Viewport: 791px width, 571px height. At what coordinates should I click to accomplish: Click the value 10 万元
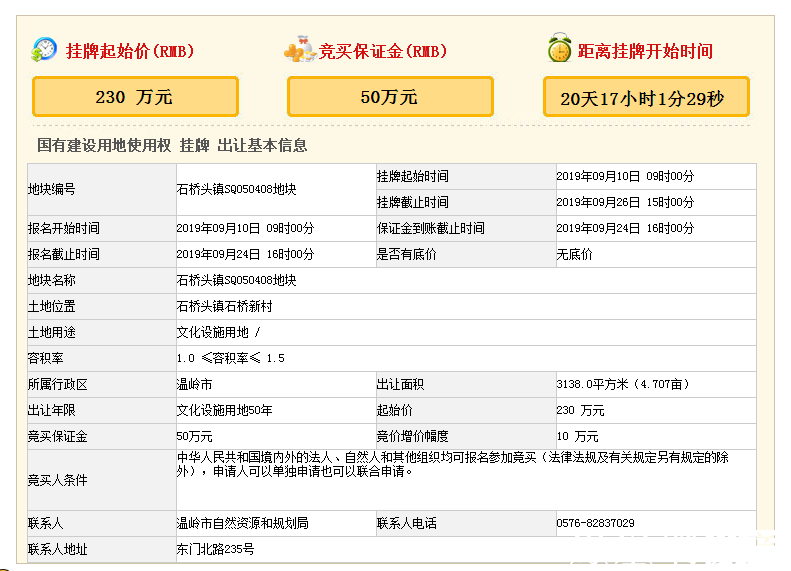tap(577, 436)
